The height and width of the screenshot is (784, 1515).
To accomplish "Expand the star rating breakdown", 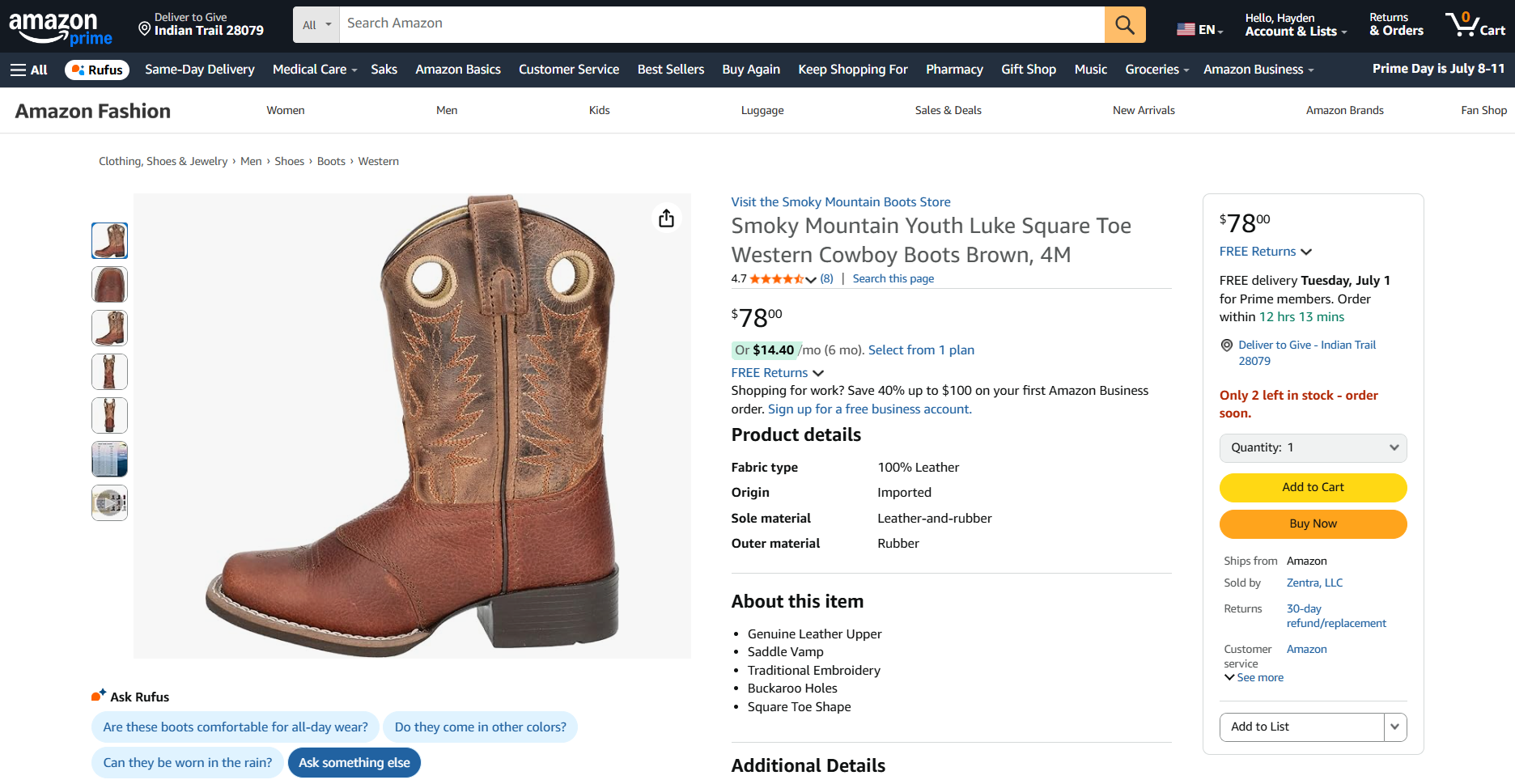I will pyautogui.click(x=811, y=279).
